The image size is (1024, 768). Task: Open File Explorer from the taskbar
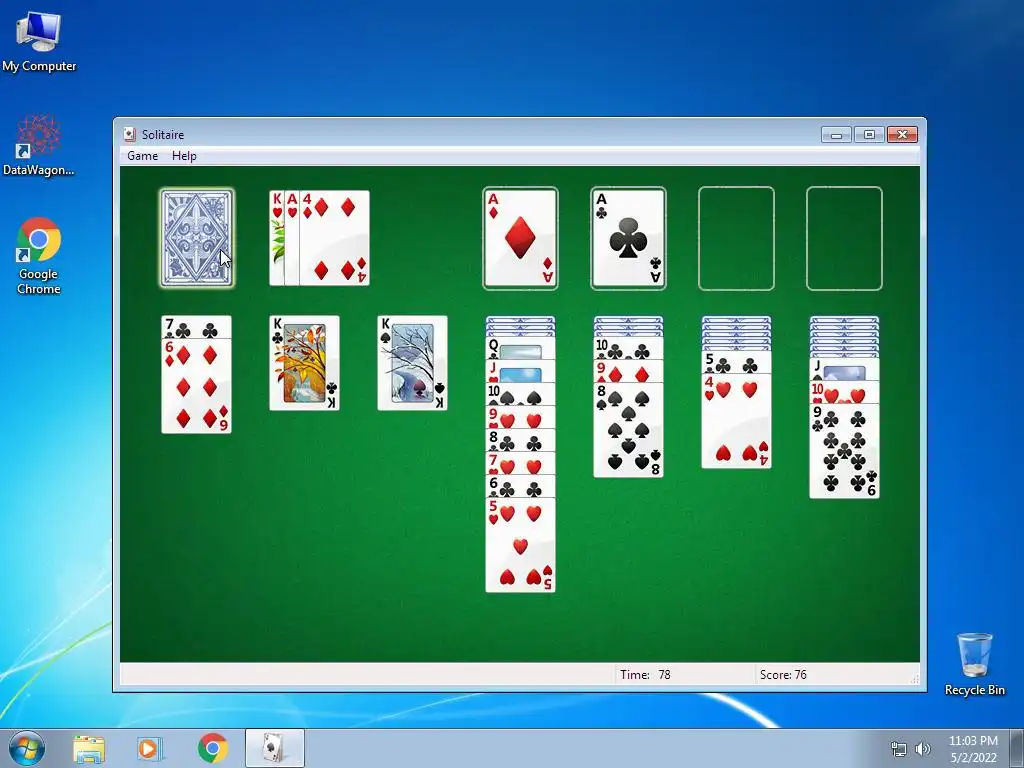(x=89, y=748)
